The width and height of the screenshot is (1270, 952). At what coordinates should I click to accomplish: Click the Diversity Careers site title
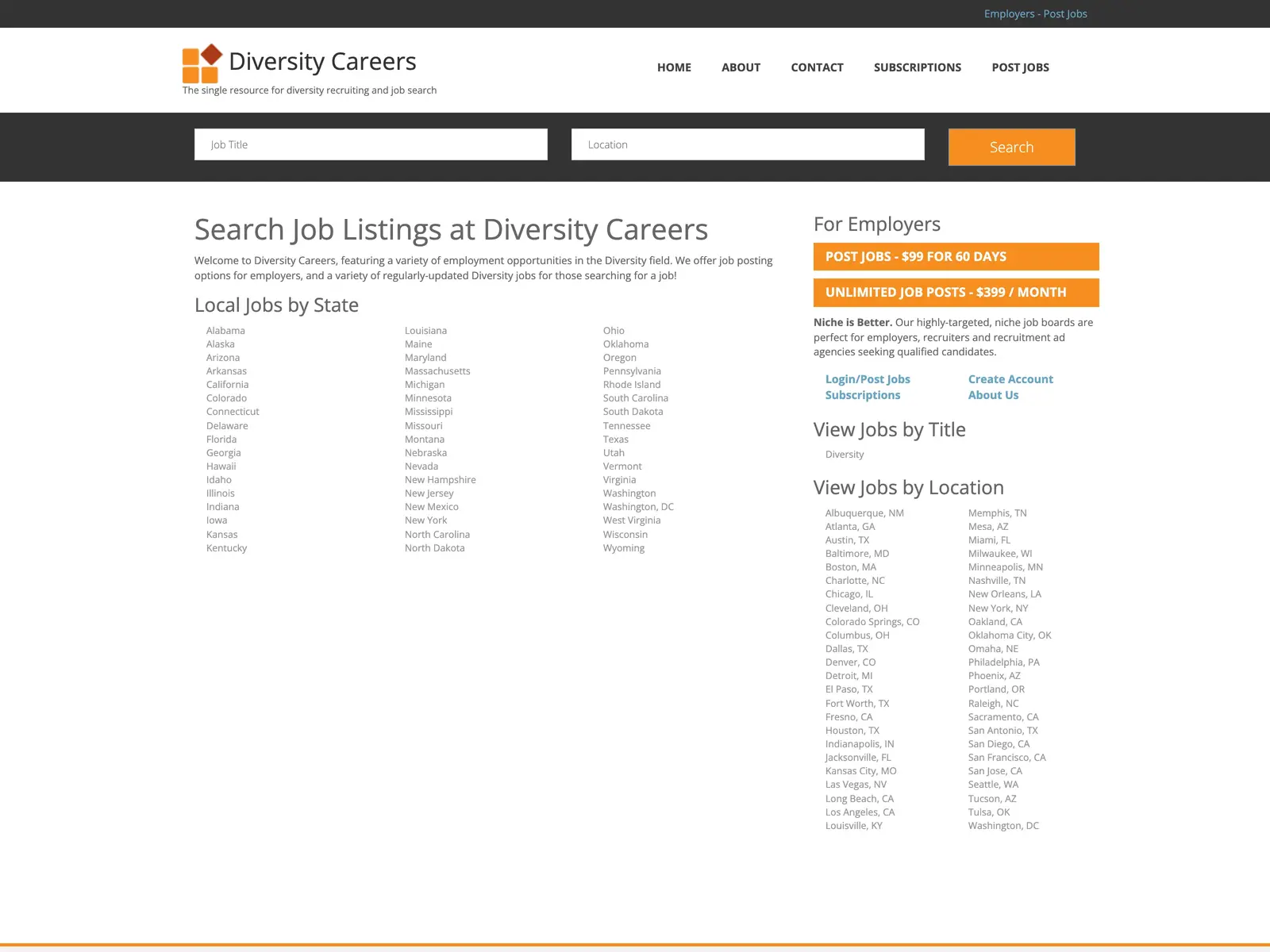[x=322, y=61]
